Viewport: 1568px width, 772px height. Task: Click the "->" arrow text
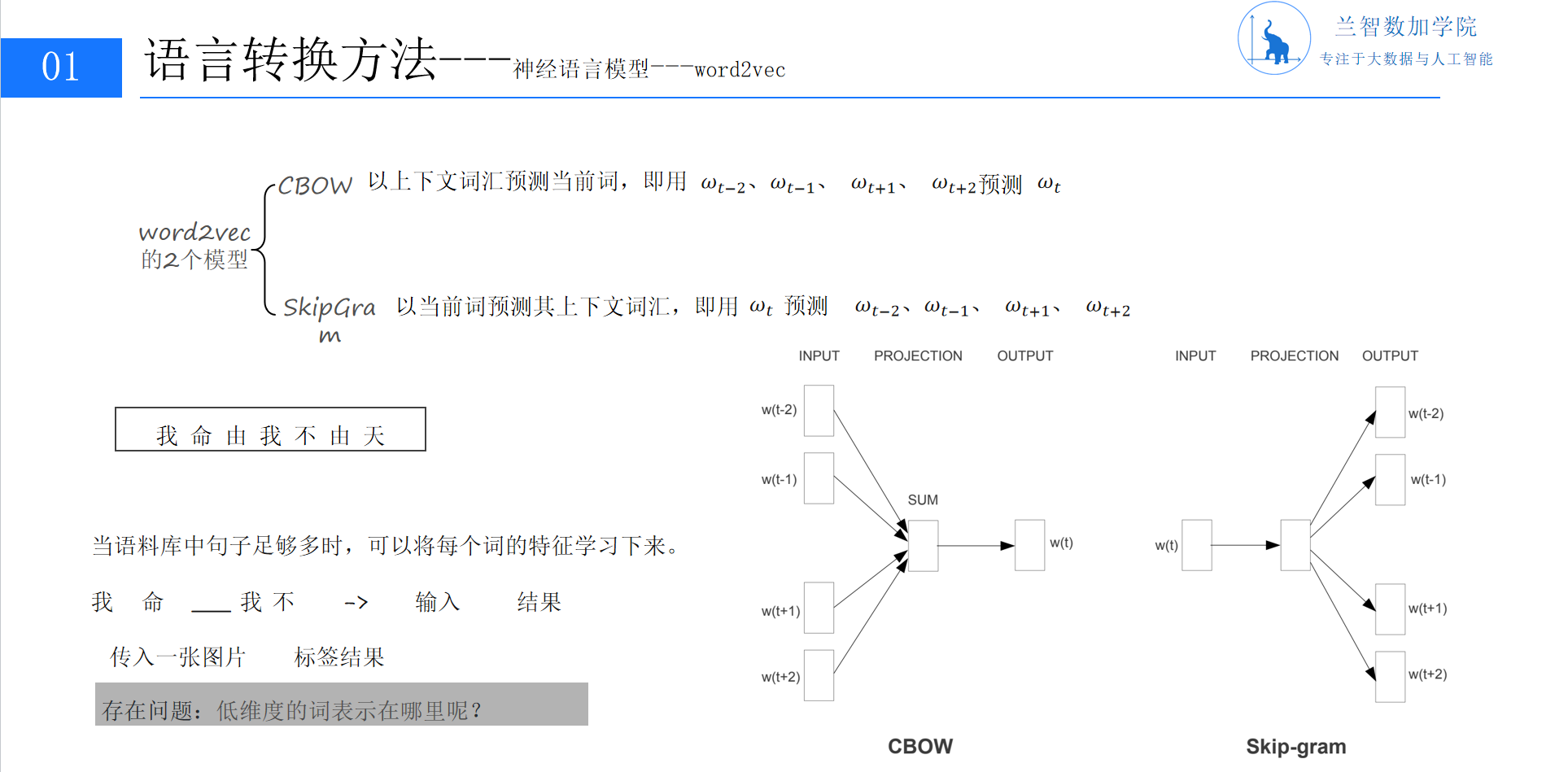(356, 603)
